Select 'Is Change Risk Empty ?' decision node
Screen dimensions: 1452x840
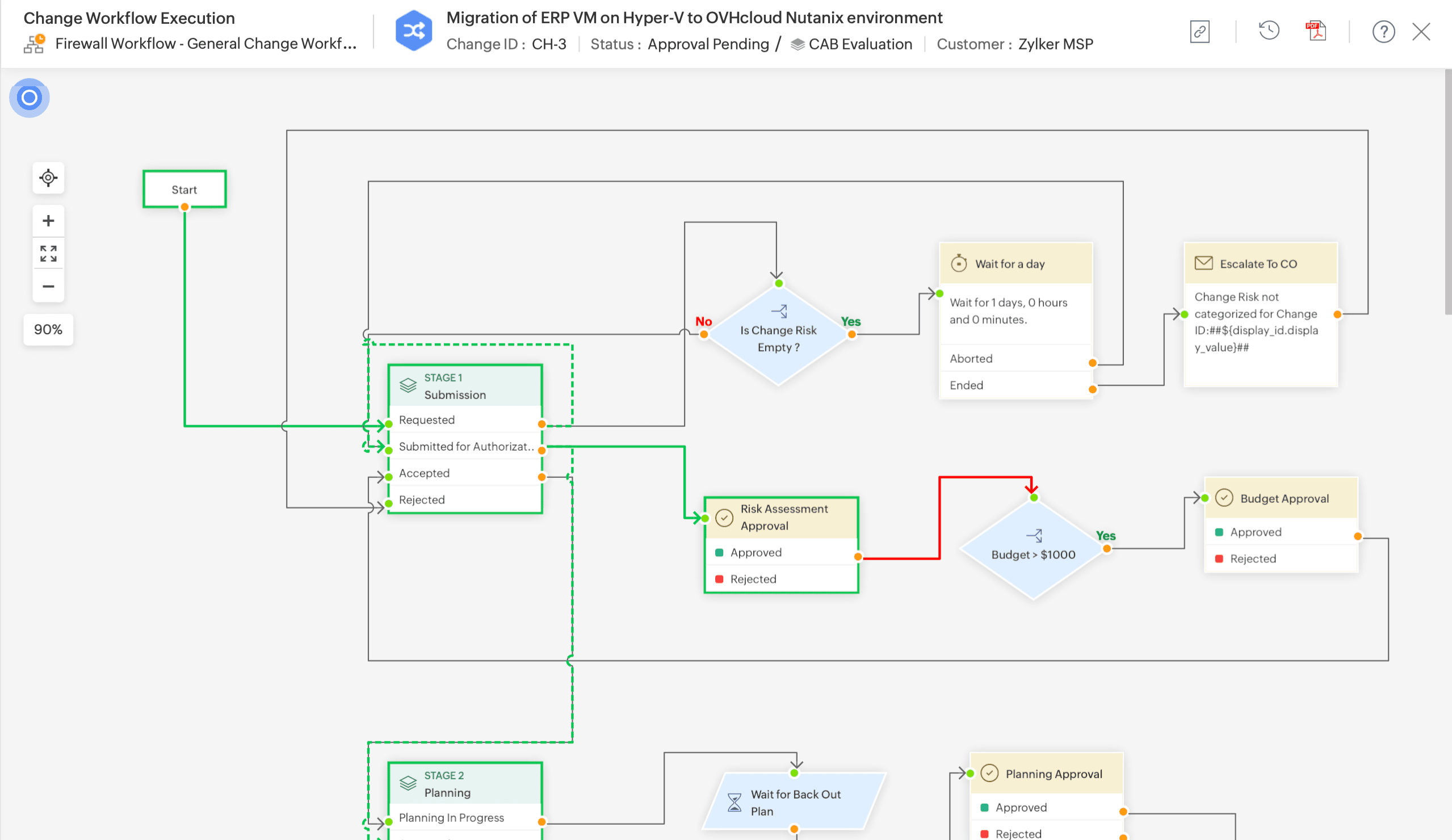778,338
